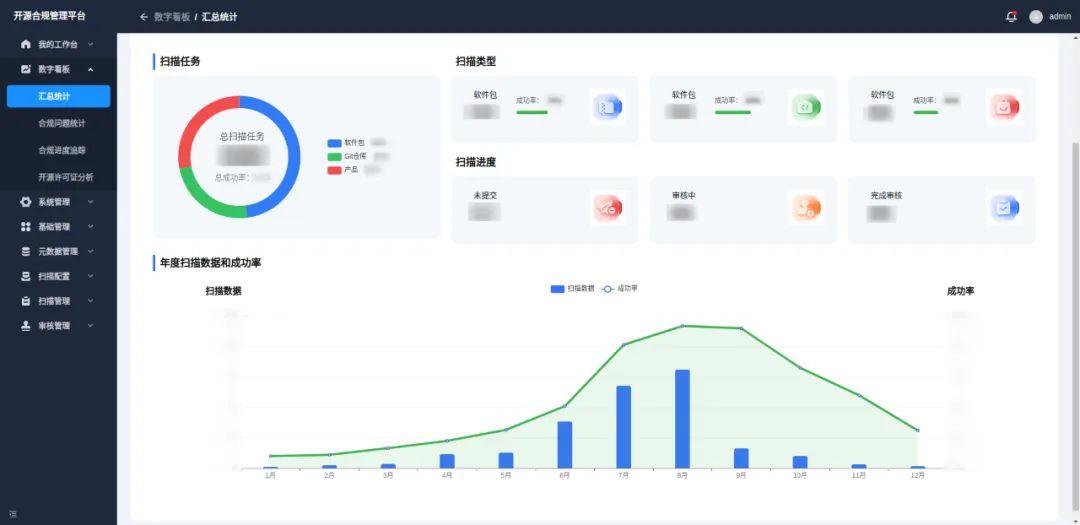Click 汇总统计 breadcrumb text

220,17
